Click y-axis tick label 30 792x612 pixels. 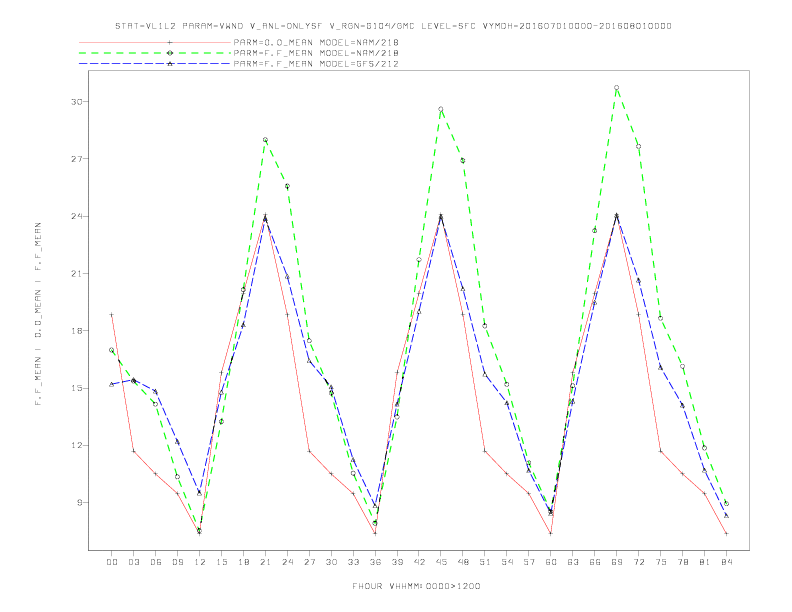(x=76, y=101)
